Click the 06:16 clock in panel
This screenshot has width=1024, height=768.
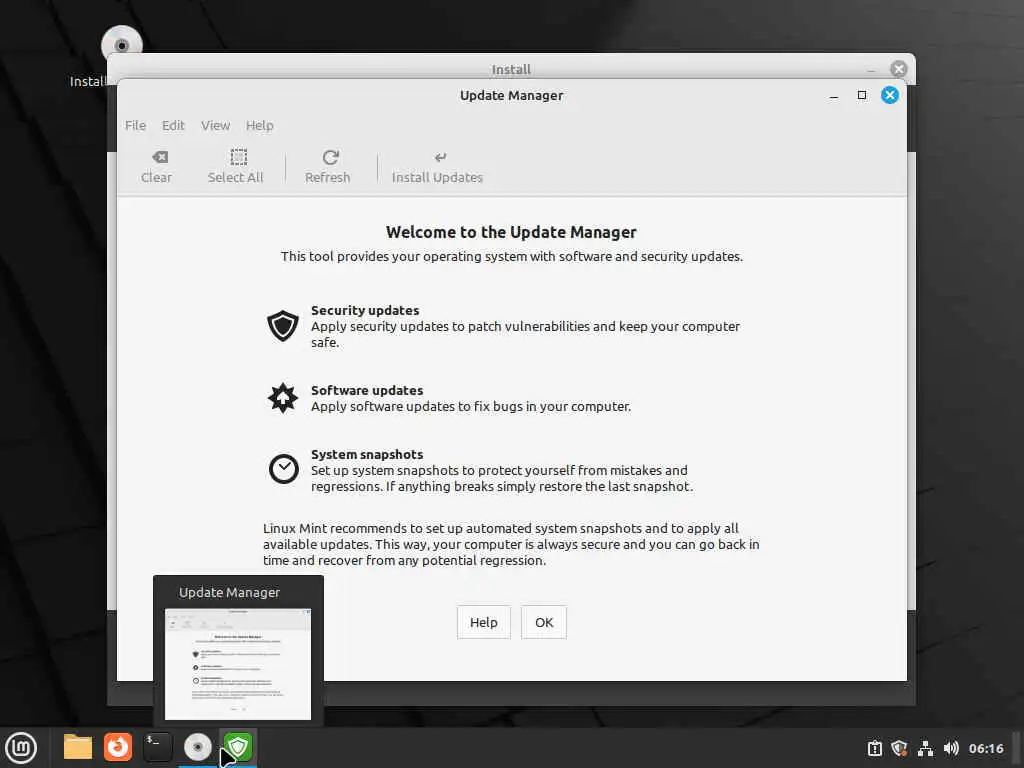click(x=986, y=748)
